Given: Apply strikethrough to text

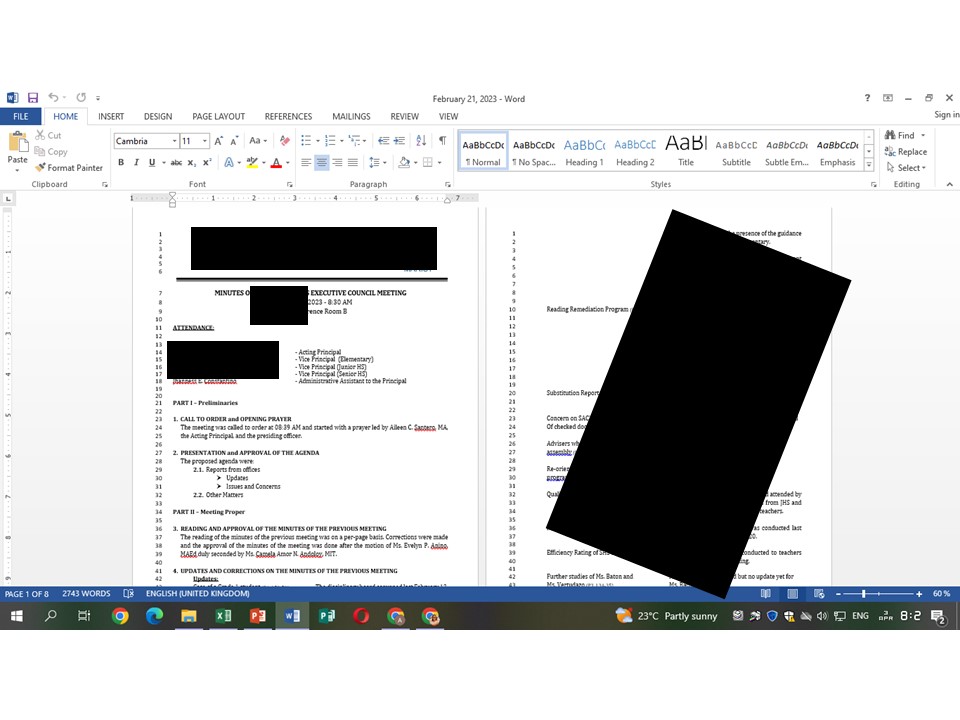Looking at the screenshot, I should tap(176, 162).
